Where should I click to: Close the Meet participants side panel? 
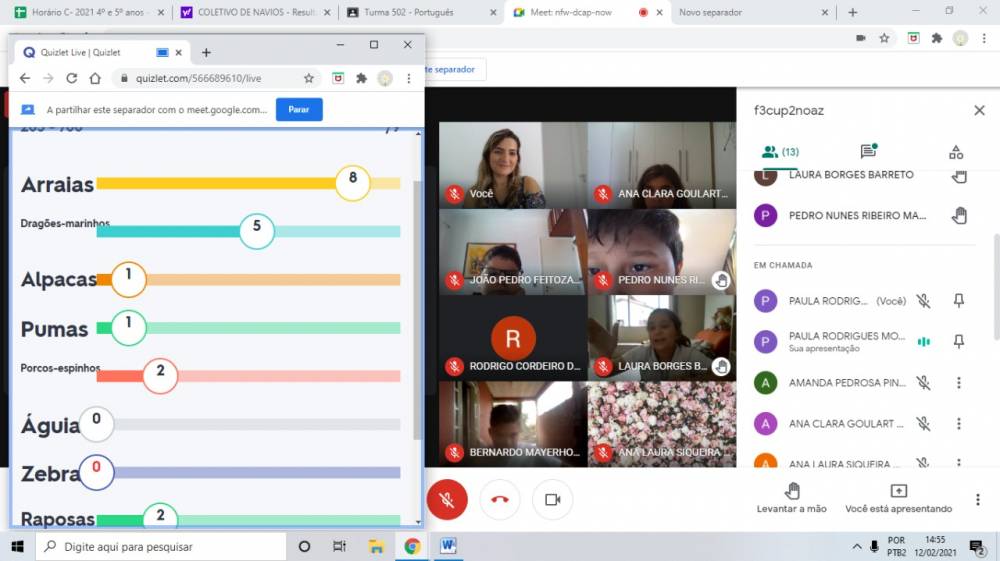pos(979,111)
